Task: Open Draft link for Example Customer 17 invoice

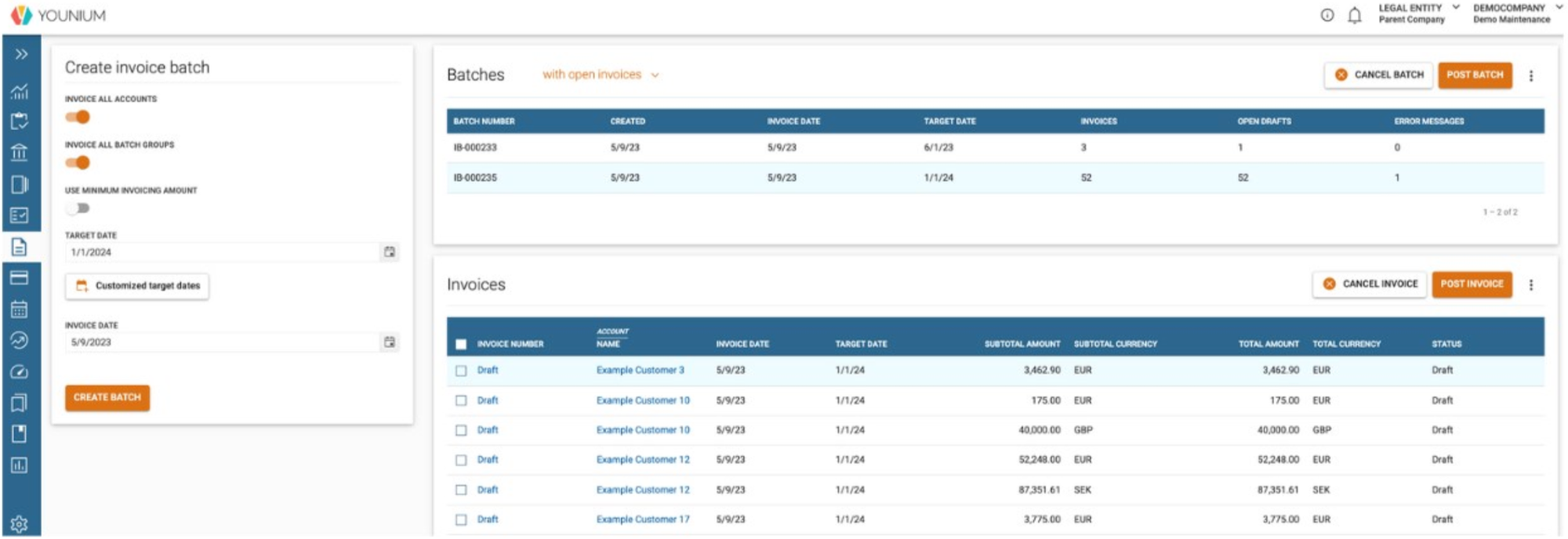Action: (488, 519)
